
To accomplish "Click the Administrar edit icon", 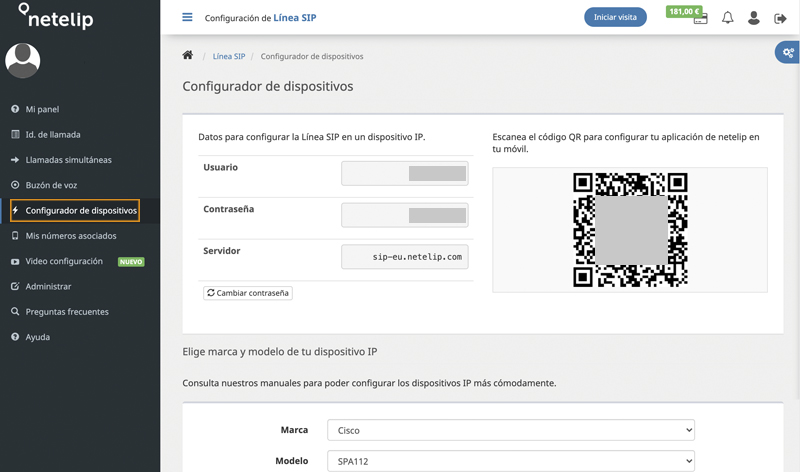I will pyautogui.click(x=15, y=286).
